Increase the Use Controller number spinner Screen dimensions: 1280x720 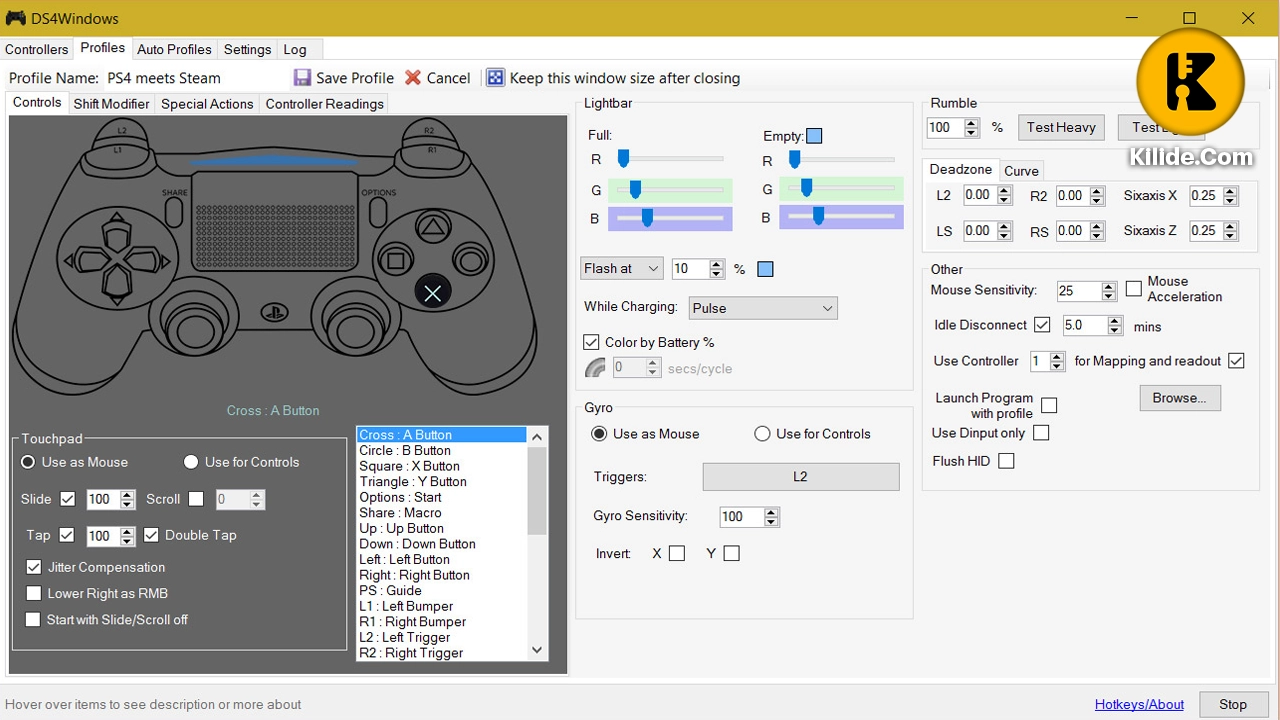click(x=1057, y=356)
